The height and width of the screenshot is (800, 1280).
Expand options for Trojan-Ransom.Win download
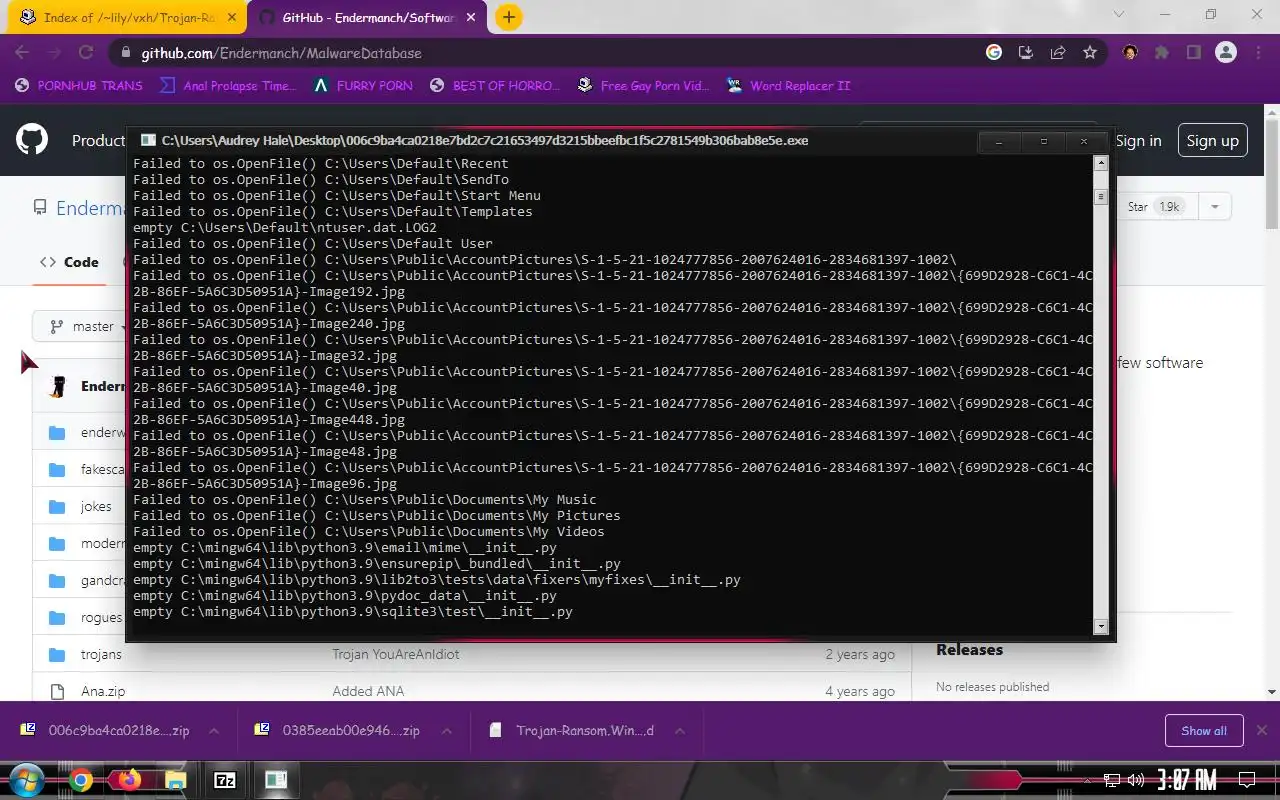pos(679,731)
